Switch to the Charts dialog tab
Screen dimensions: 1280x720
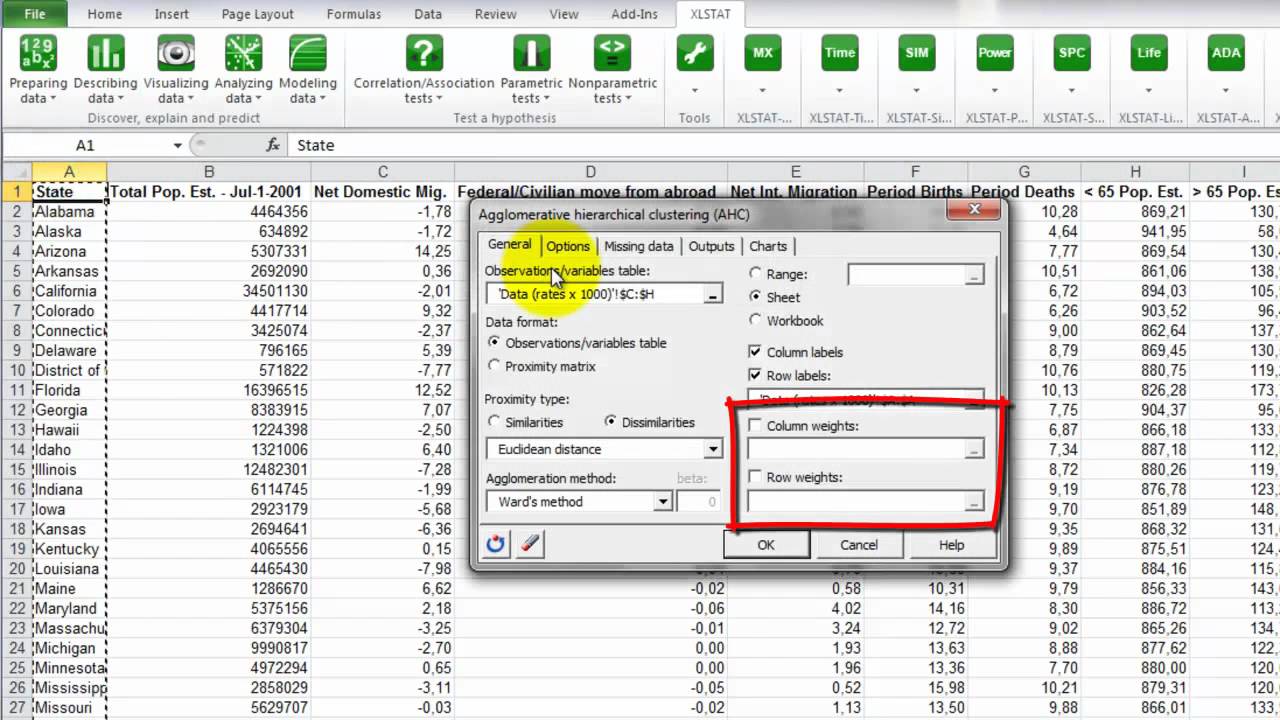(x=768, y=246)
